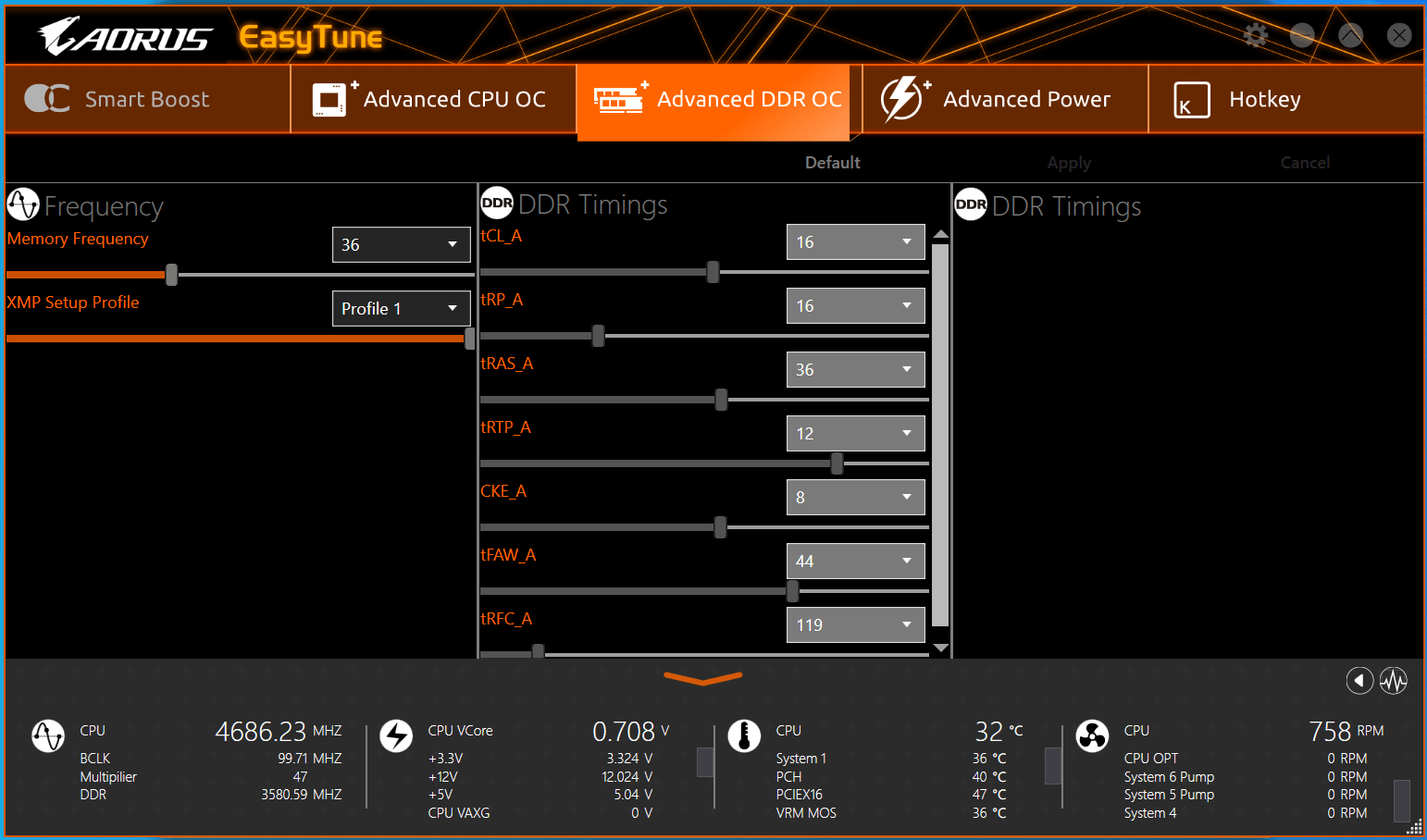1427x840 pixels.
Task: Open the Memory Frequency dropdown
Action: point(401,245)
